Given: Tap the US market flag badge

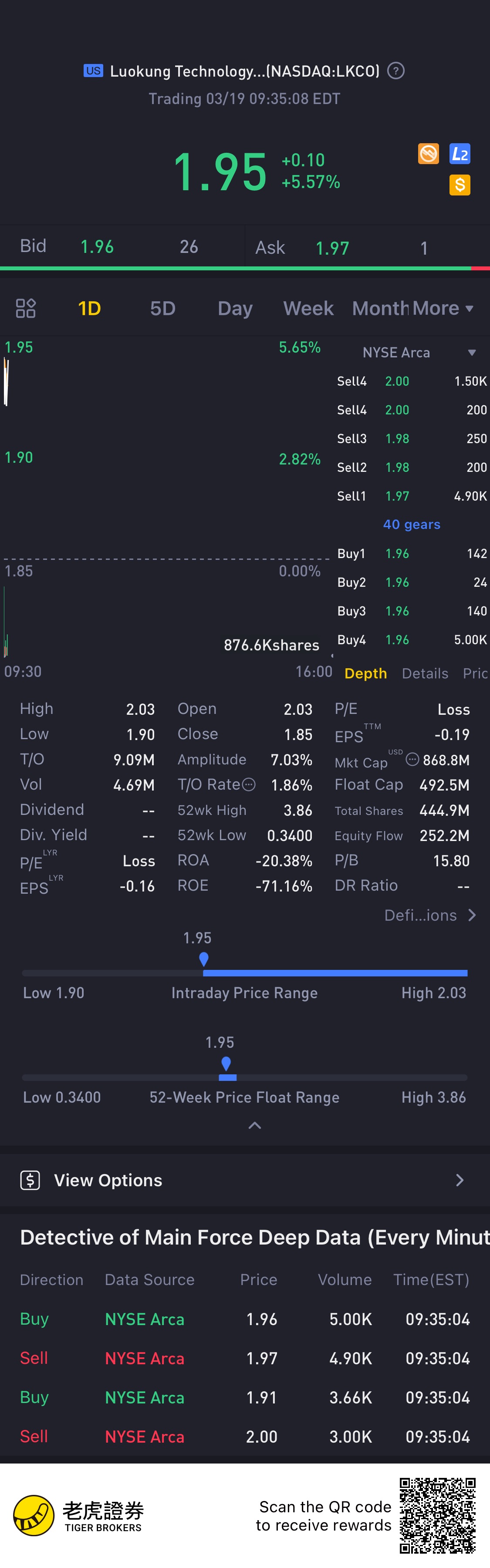Looking at the screenshot, I should 93,71.
